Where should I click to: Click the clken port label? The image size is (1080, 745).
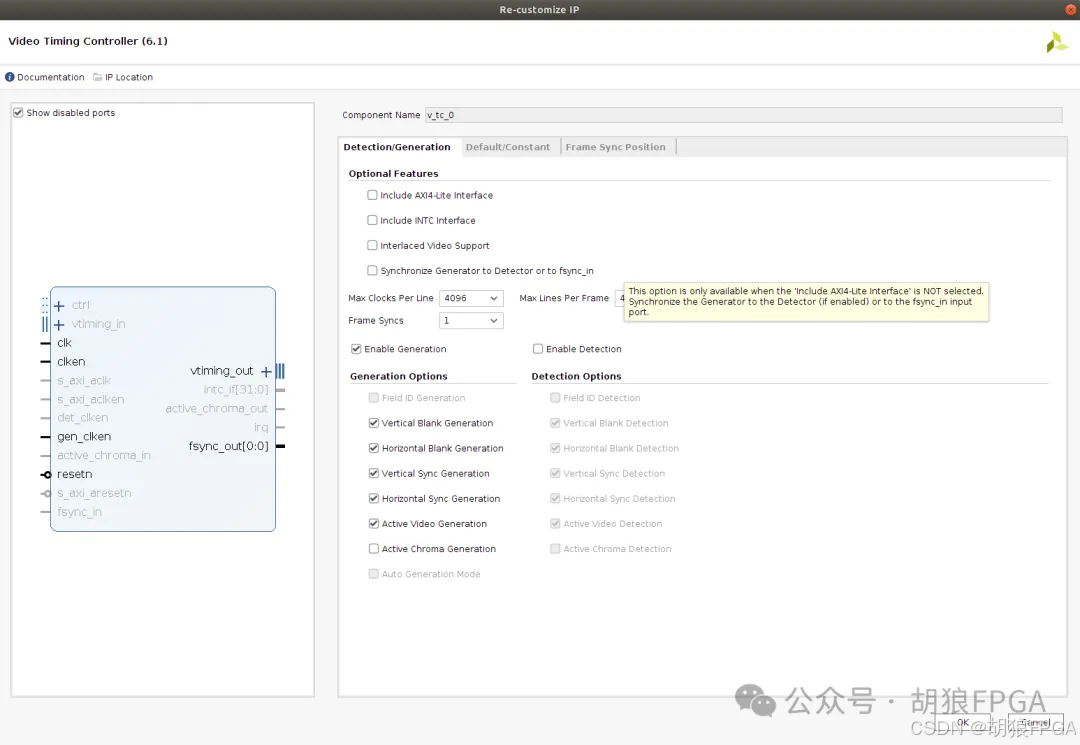point(72,361)
